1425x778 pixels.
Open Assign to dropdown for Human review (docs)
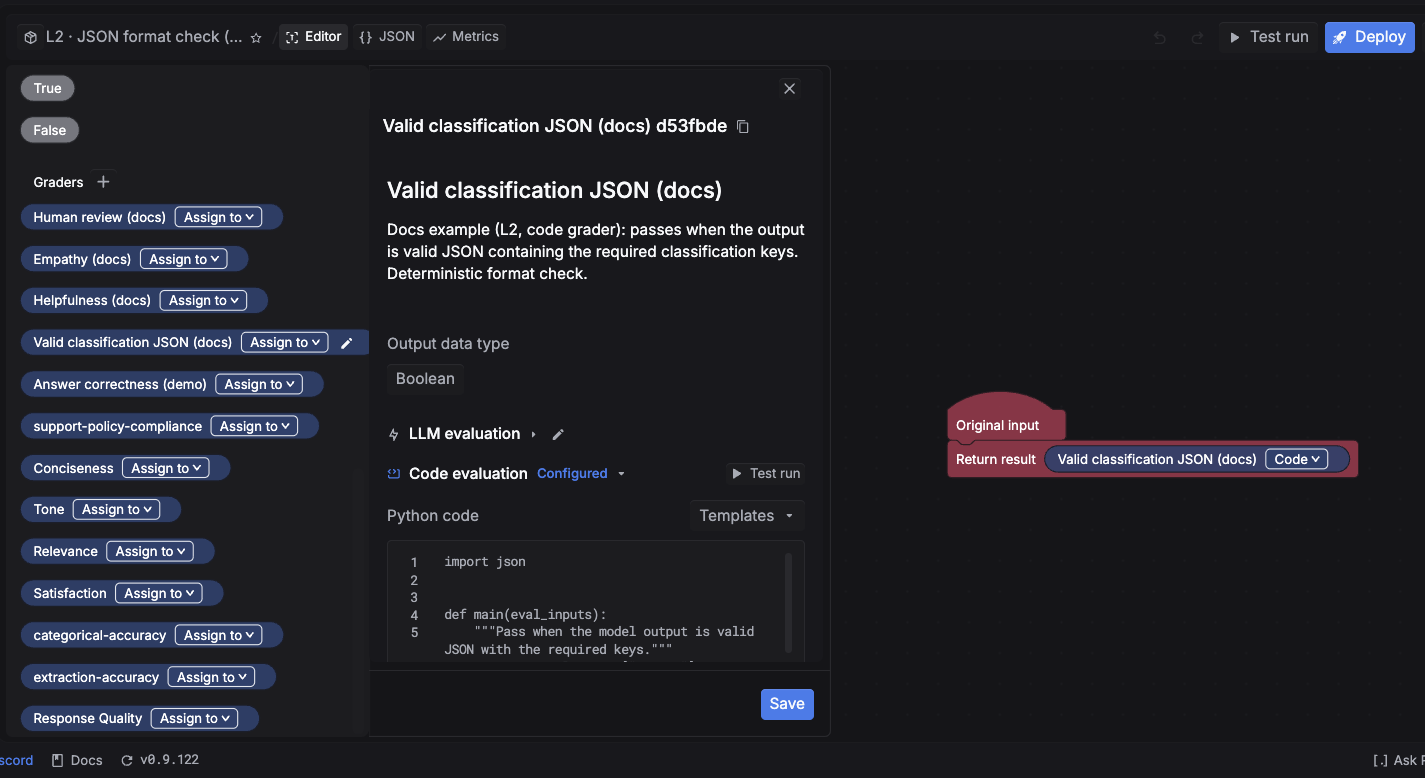click(x=218, y=217)
